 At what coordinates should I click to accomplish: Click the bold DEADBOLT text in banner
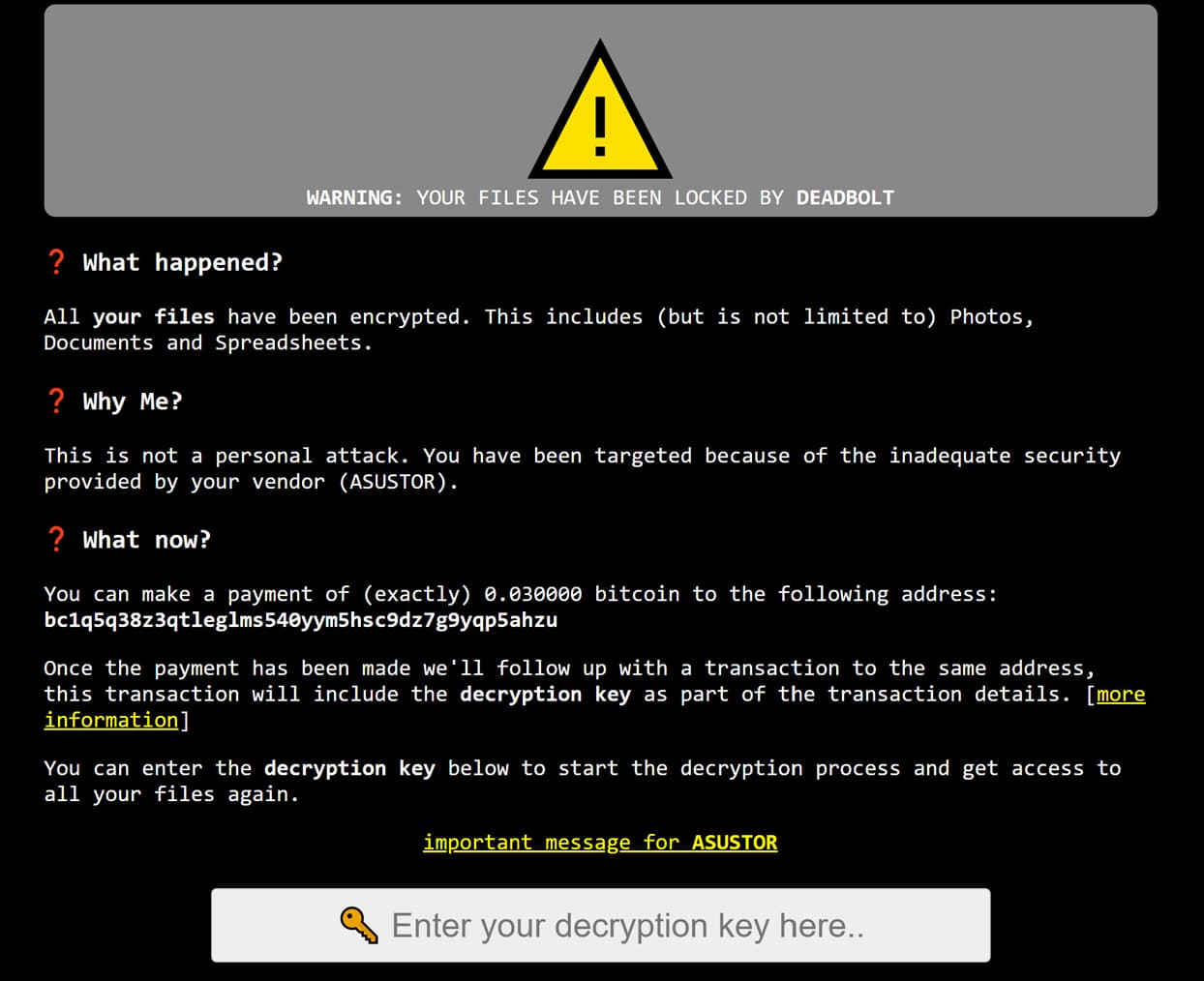(845, 197)
